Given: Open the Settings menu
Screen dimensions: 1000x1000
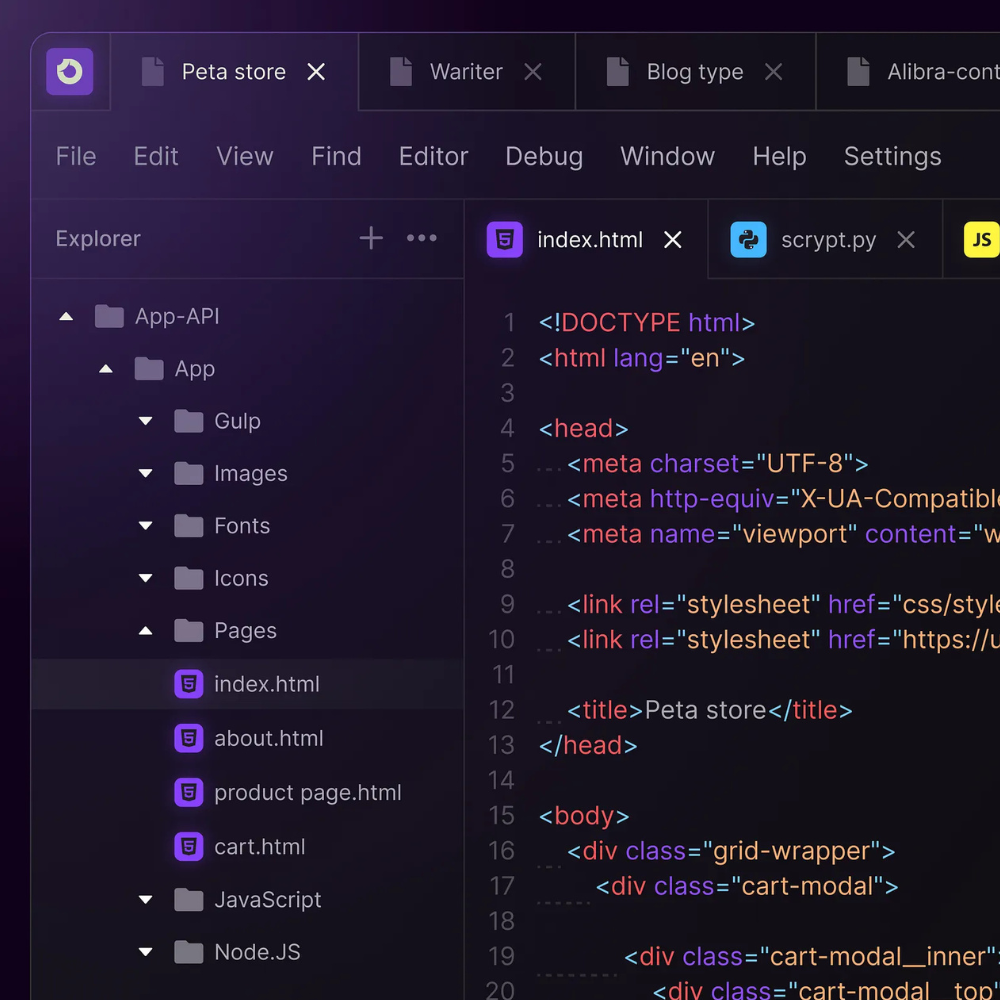Looking at the screenshot, I should coord(891,156).
